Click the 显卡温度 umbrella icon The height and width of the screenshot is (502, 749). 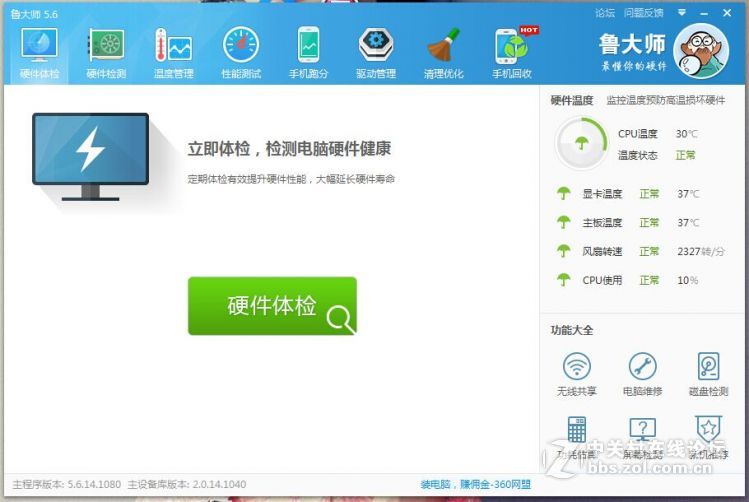tap(564, 193)
